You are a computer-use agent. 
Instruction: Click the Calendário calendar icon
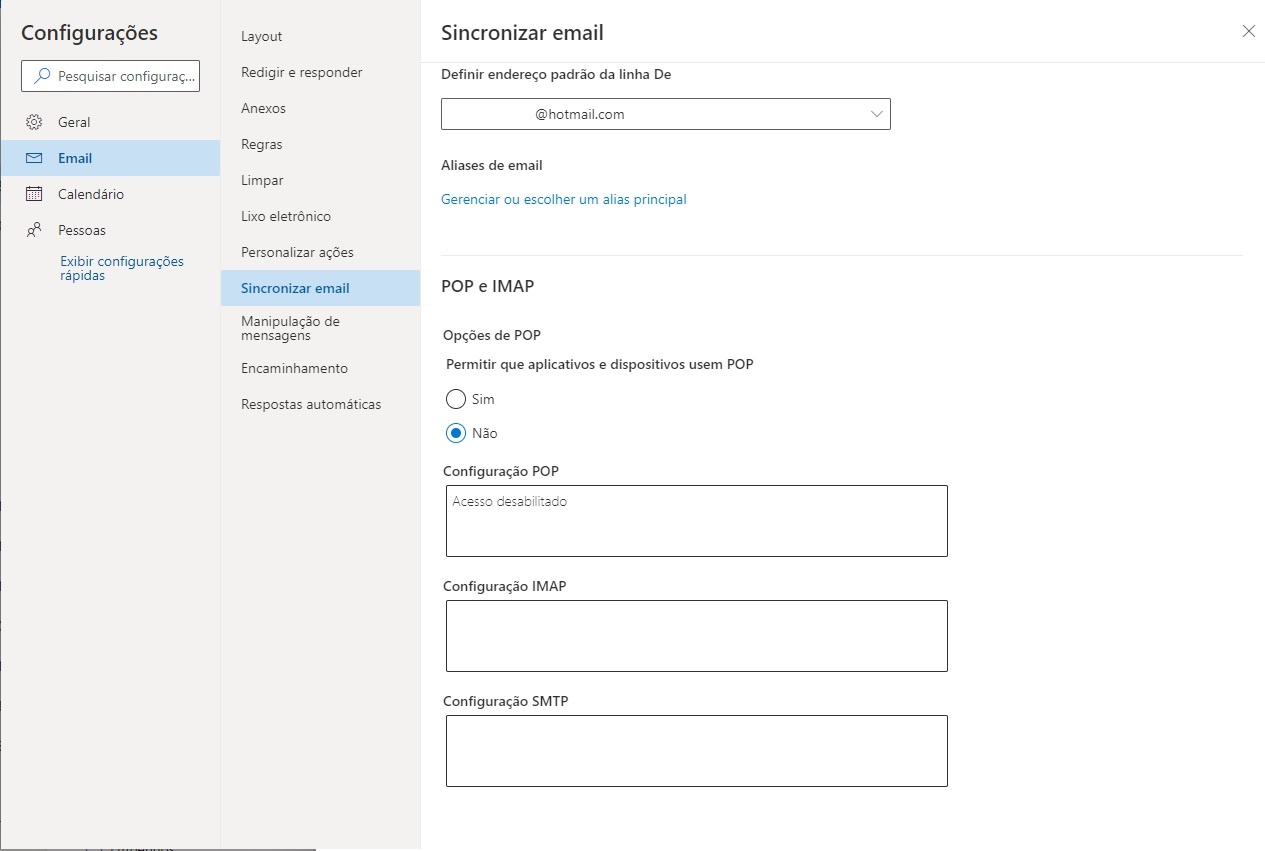tap(34, 194)
